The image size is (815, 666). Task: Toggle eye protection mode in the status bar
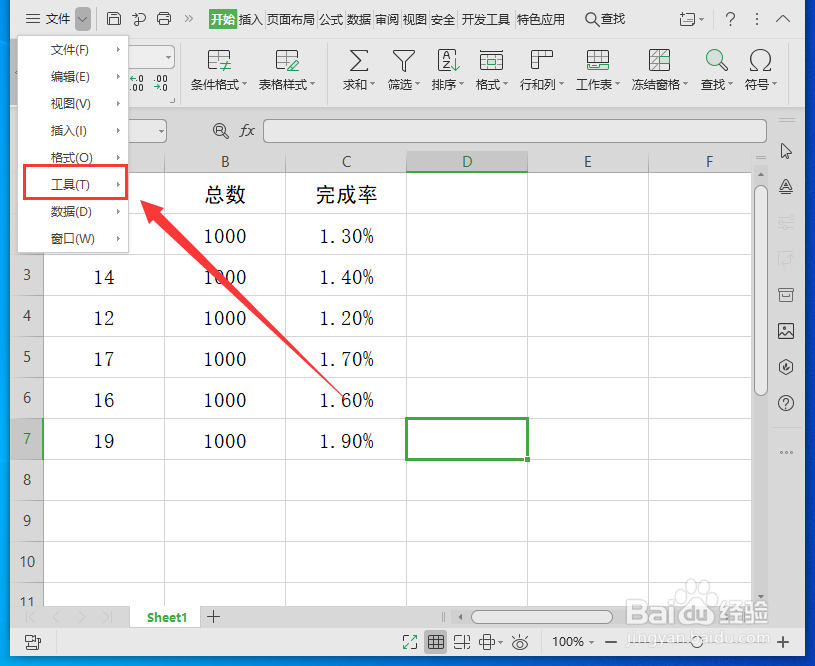click(520, 643)
